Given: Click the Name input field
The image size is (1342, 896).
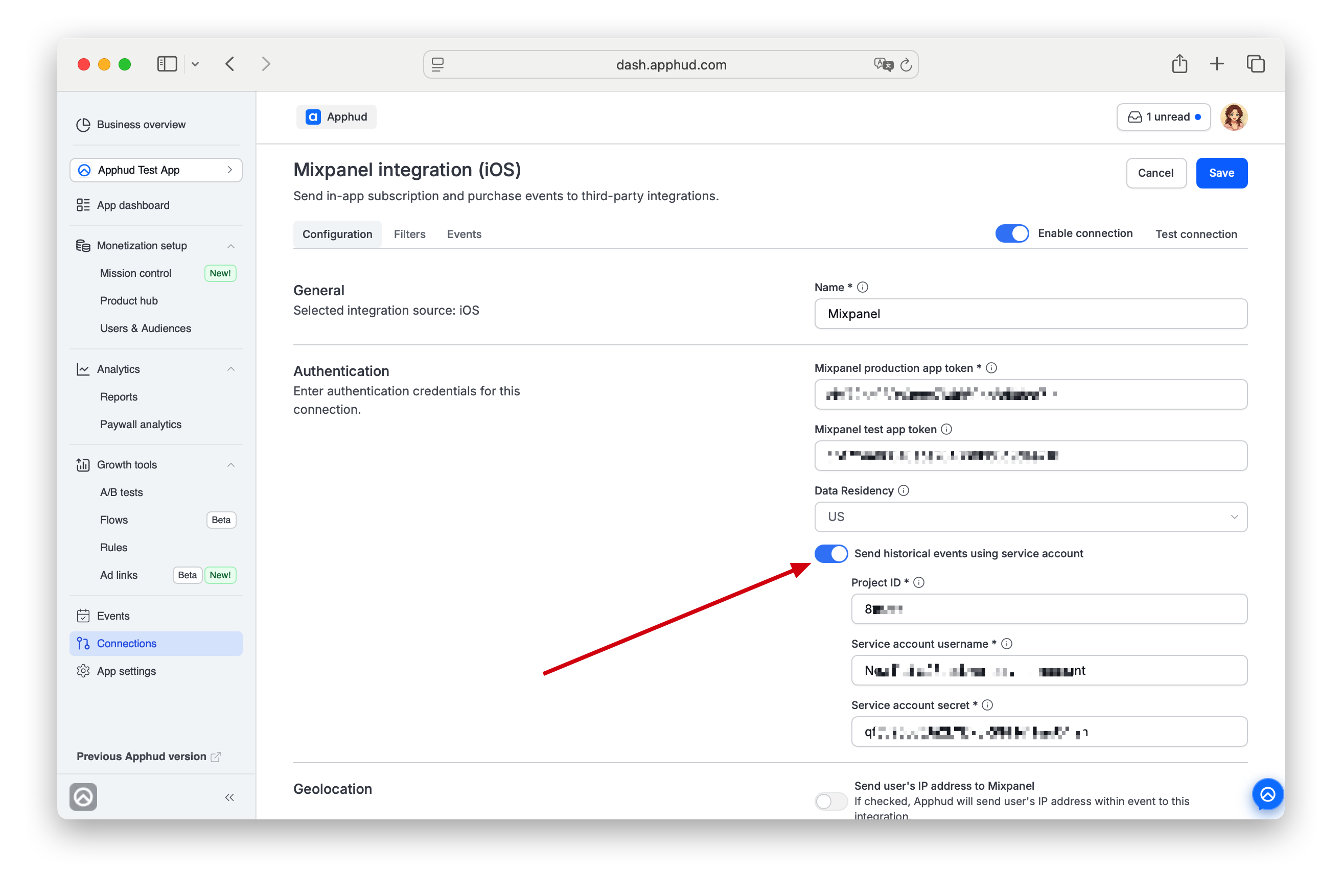Looking at the screenshot, I should 1030,314.
